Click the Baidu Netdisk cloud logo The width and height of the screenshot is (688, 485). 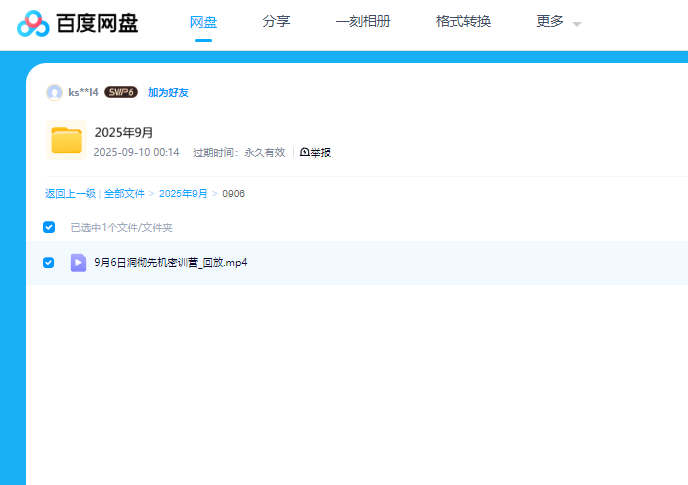(x=33, y=24)
